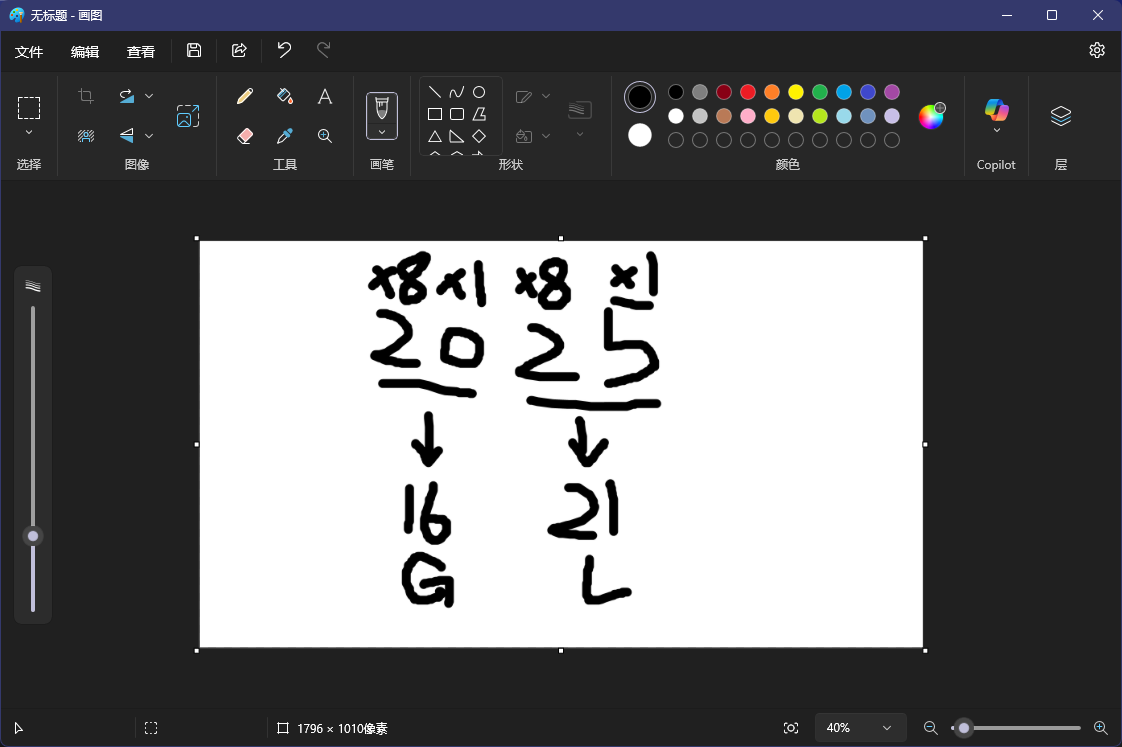Open the image resize dialog
Screen dimensions: 1122x747
pyautogui.click(x=187, y=116)
